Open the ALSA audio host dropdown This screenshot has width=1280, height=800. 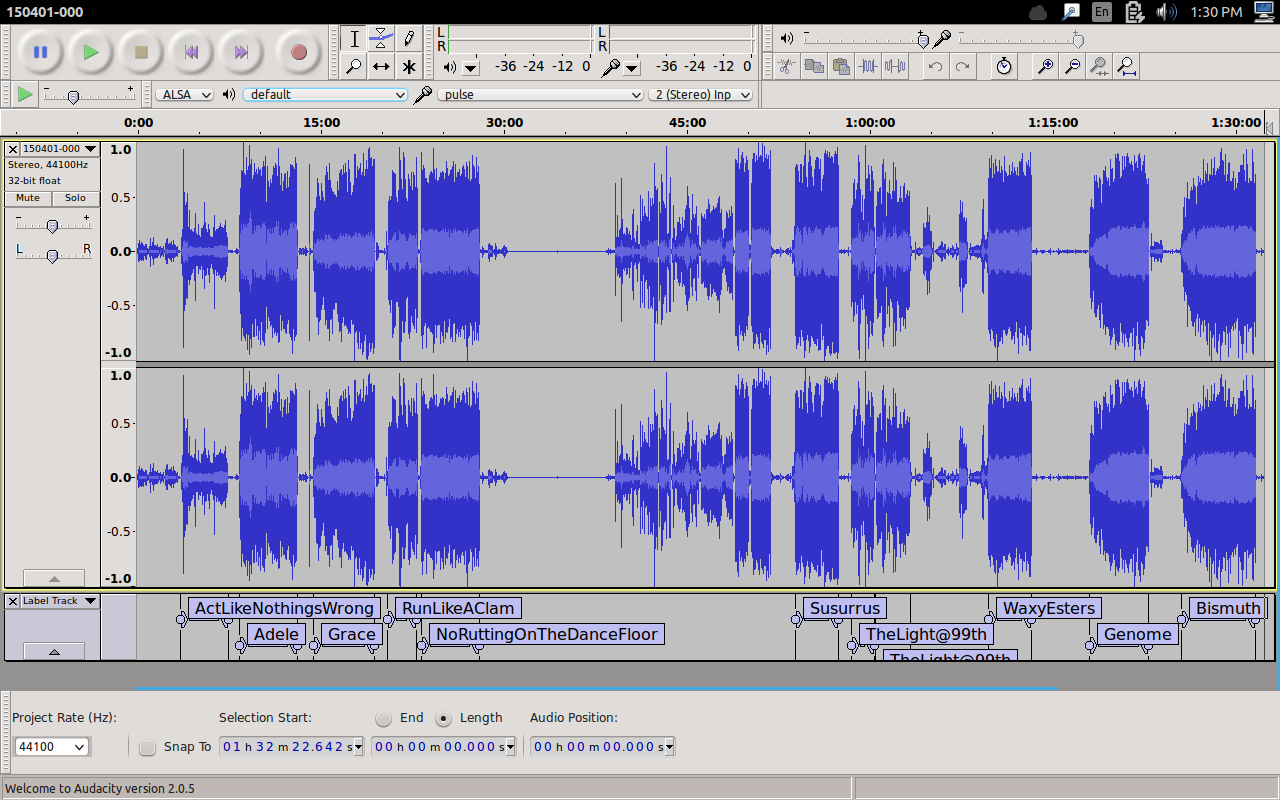pyautogui.click(x=185, y=94)
